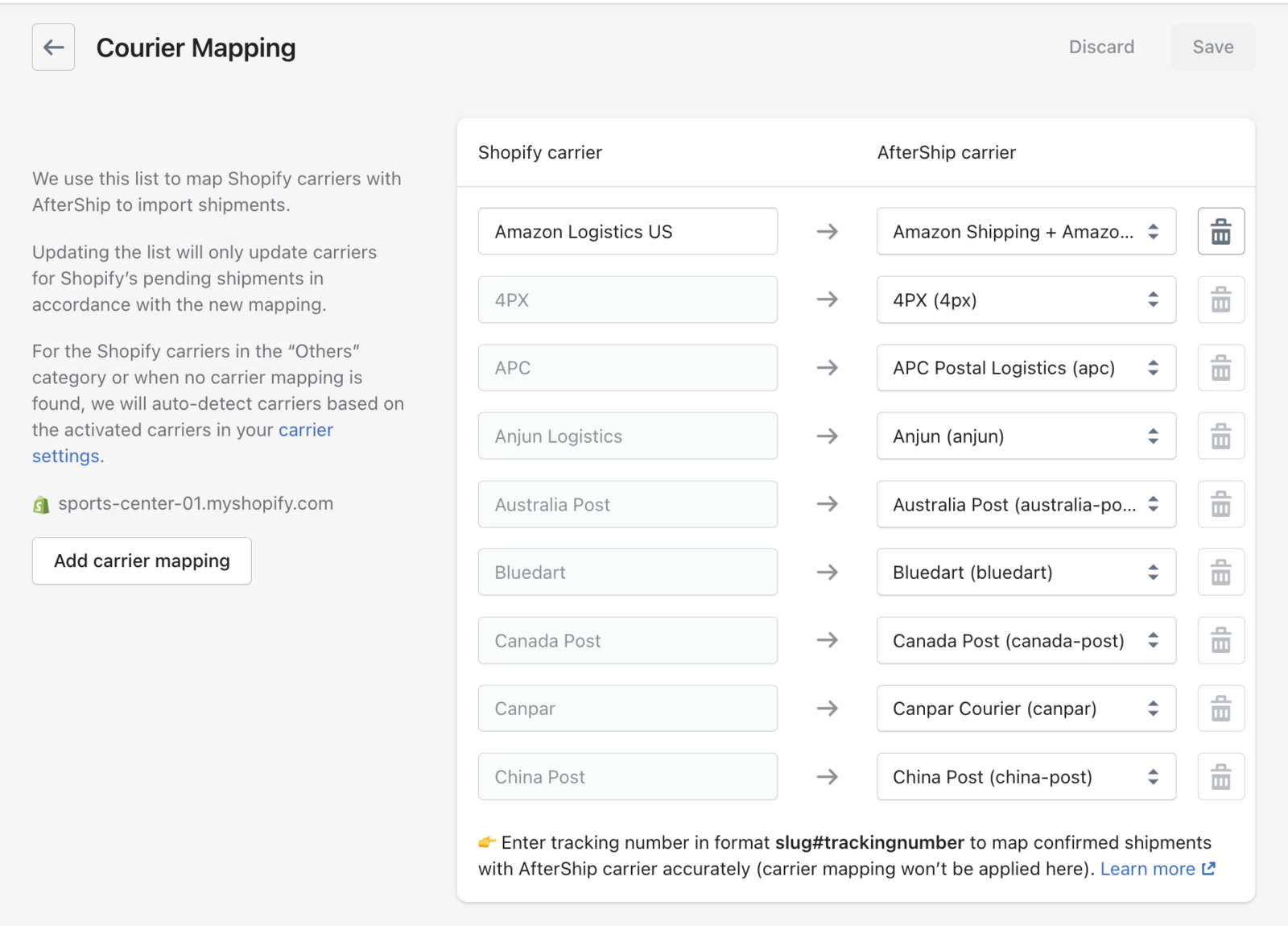
Task: Click the Canada Post Shopify carrier field
Action: coord(627,641)
